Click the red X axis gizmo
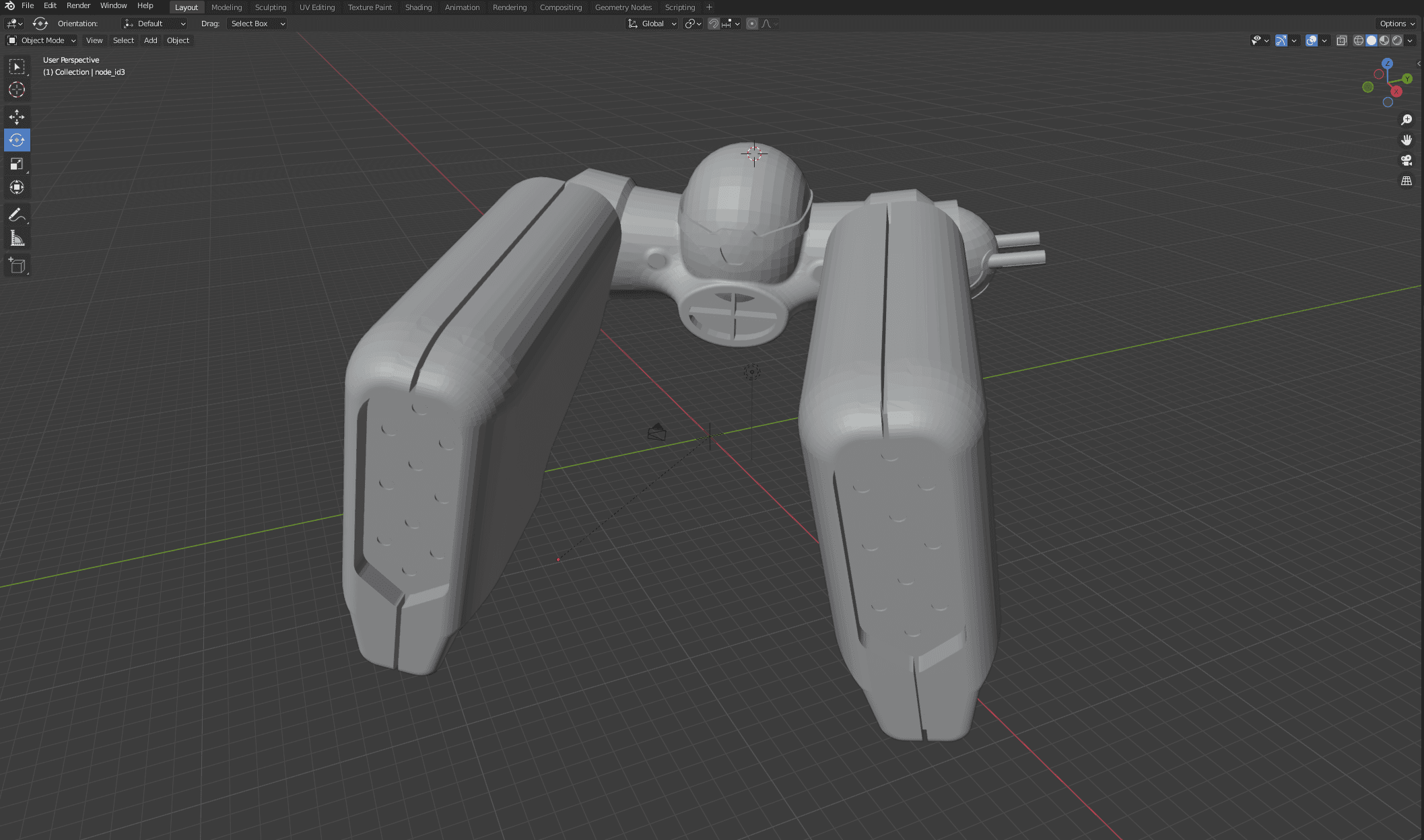 [x=1396, y=92]
